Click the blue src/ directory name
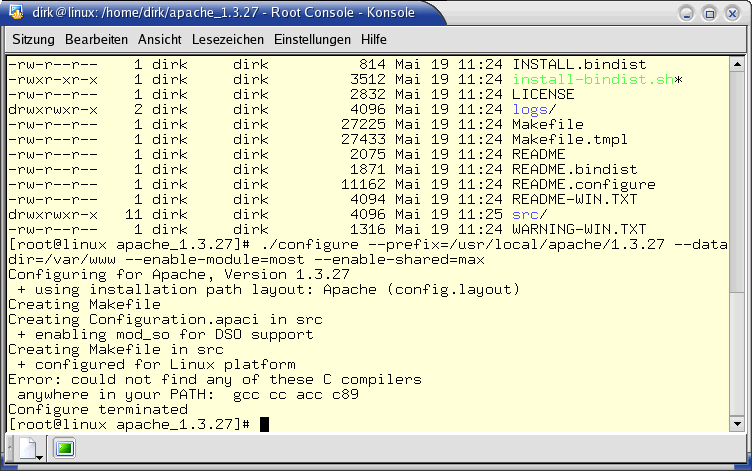The height and width of the screenshot is (471, 752). 525,214
